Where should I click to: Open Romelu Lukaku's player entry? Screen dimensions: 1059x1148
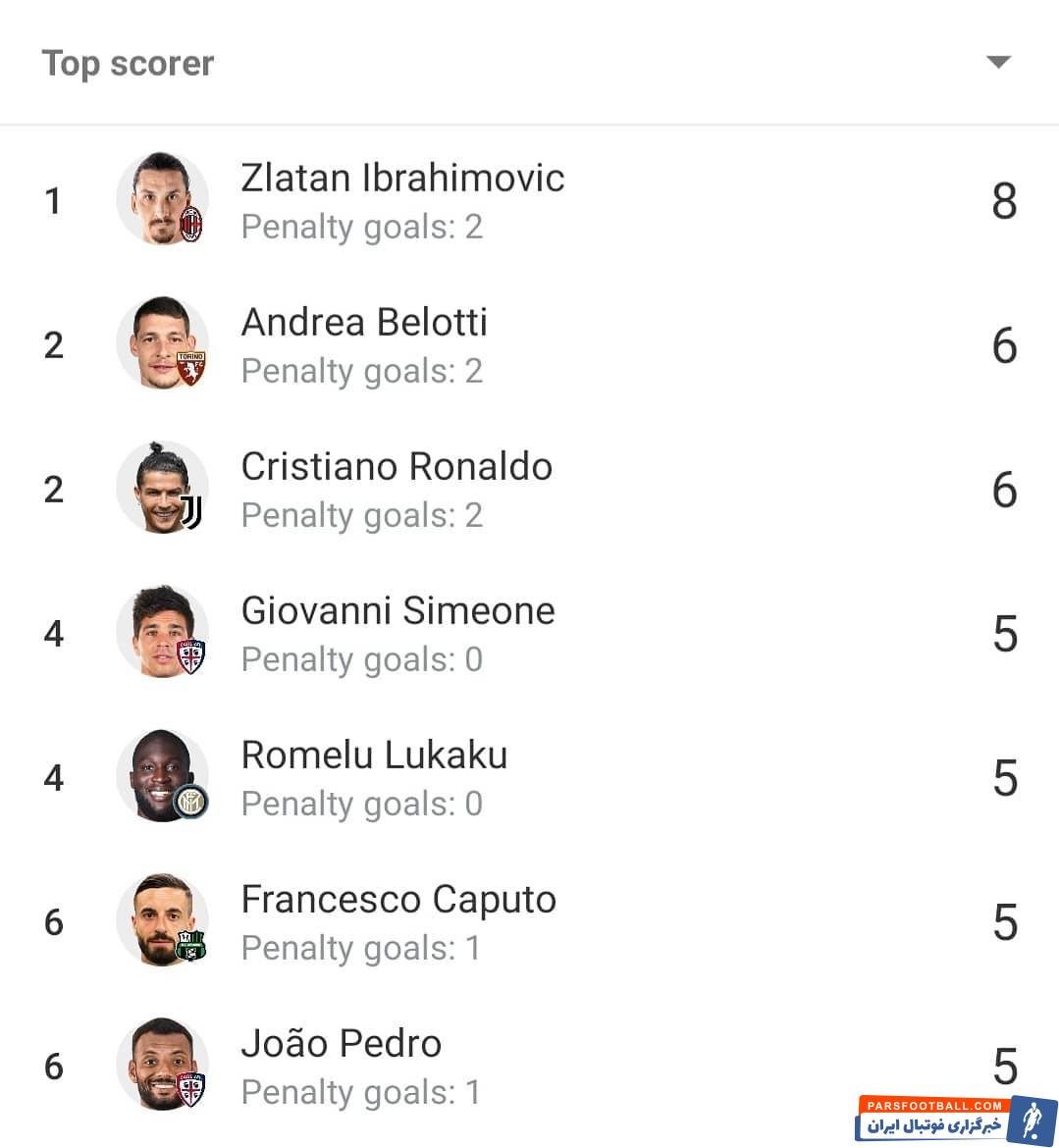(530, 777)
